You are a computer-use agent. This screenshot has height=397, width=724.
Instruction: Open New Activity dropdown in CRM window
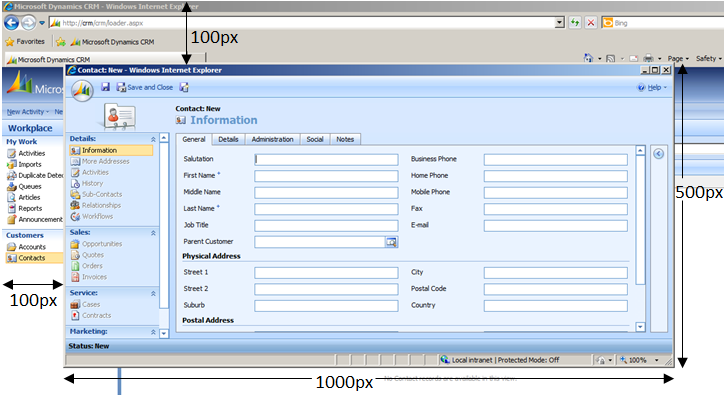[x=28, y=112]
